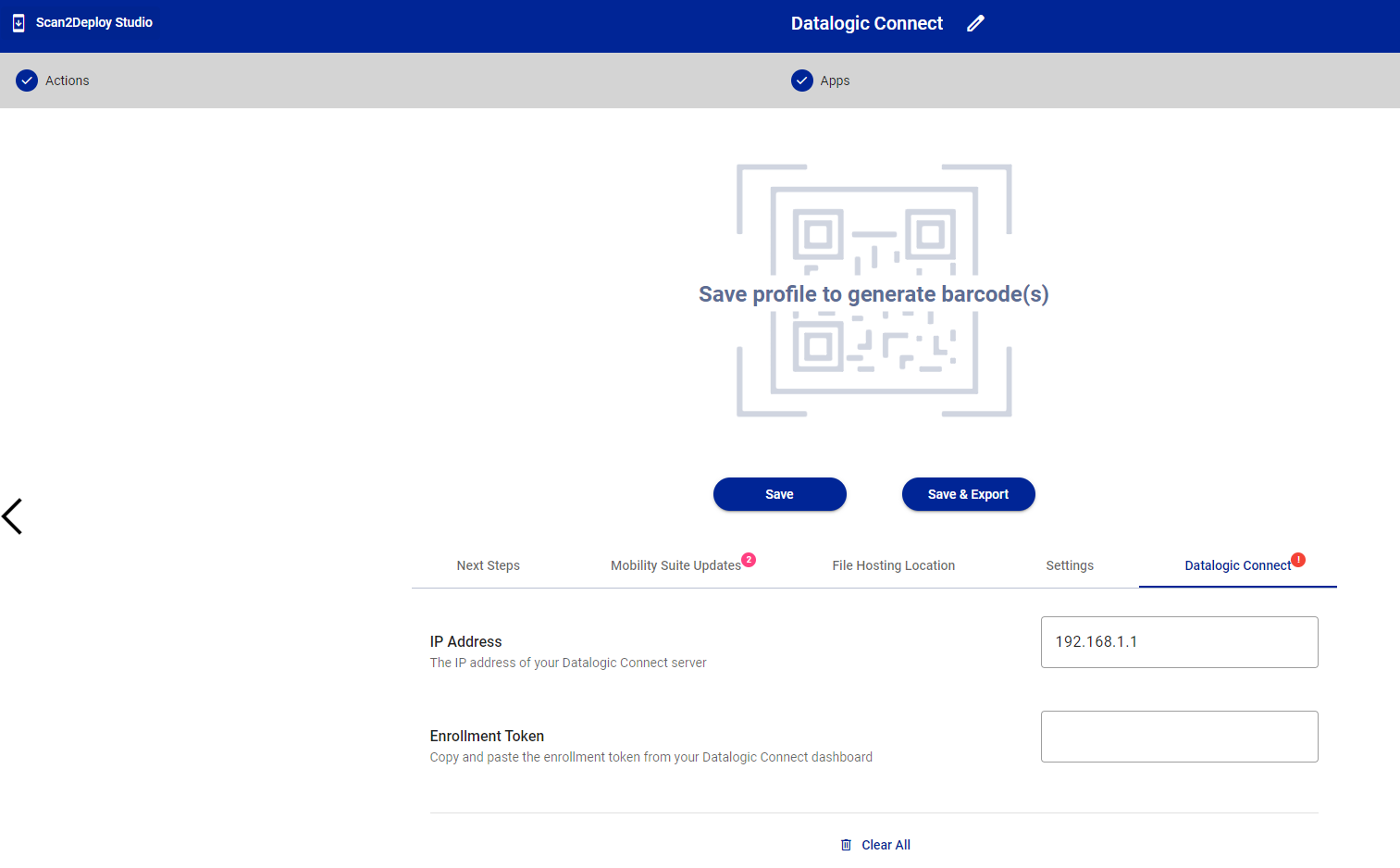
Task: Click the pencil icon to rename the profile
Action: 975,22
